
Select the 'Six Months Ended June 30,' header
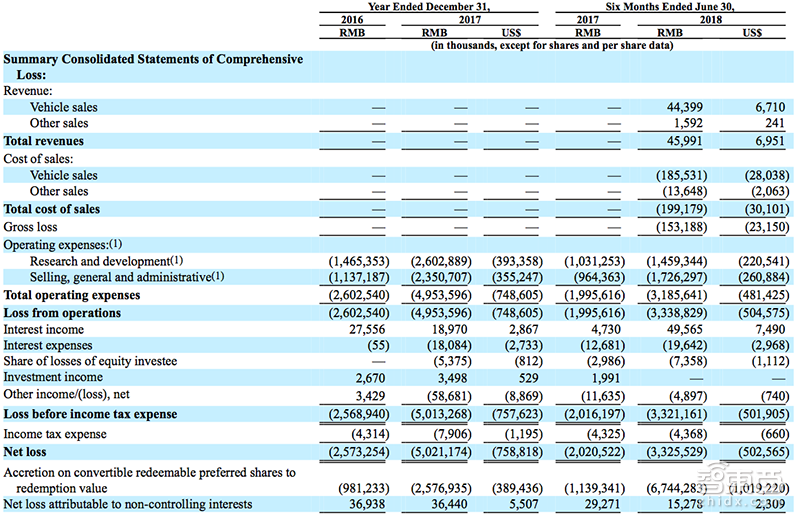pyautogui.click(x=670, y=7)
